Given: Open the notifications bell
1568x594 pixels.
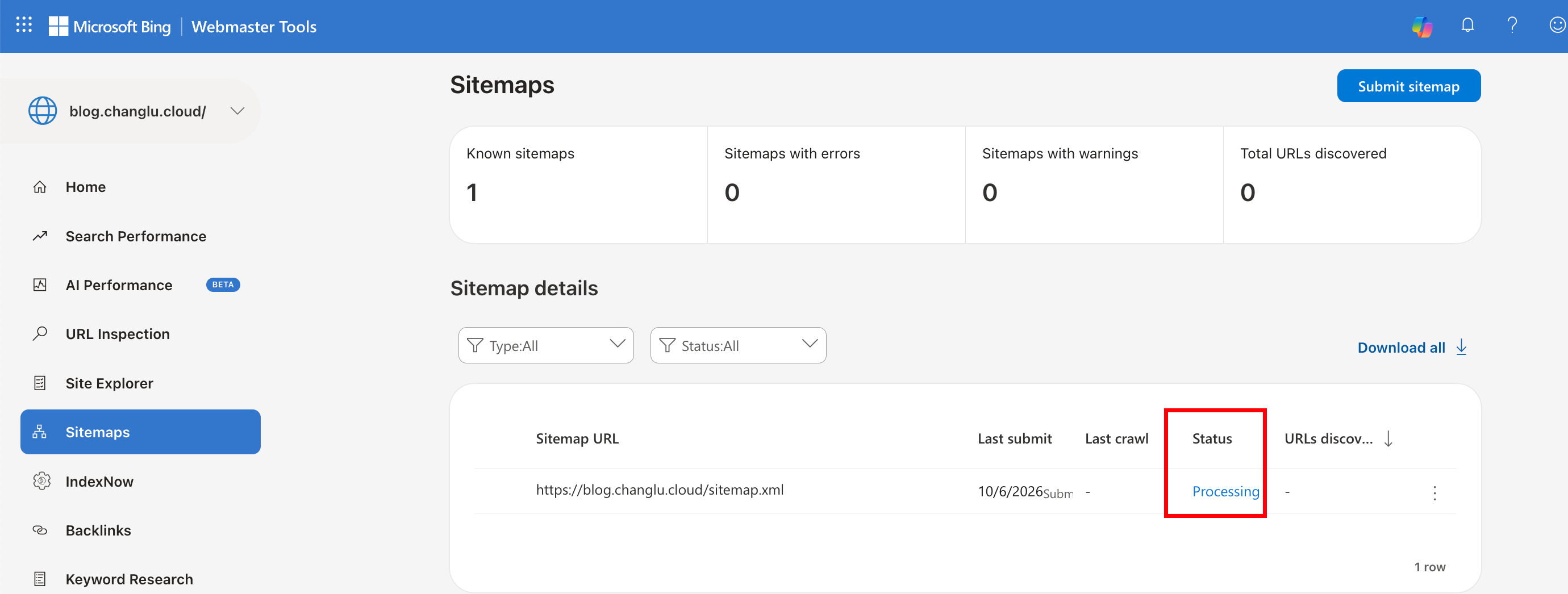Looking at the screenshot, I should click(1467, 25).
